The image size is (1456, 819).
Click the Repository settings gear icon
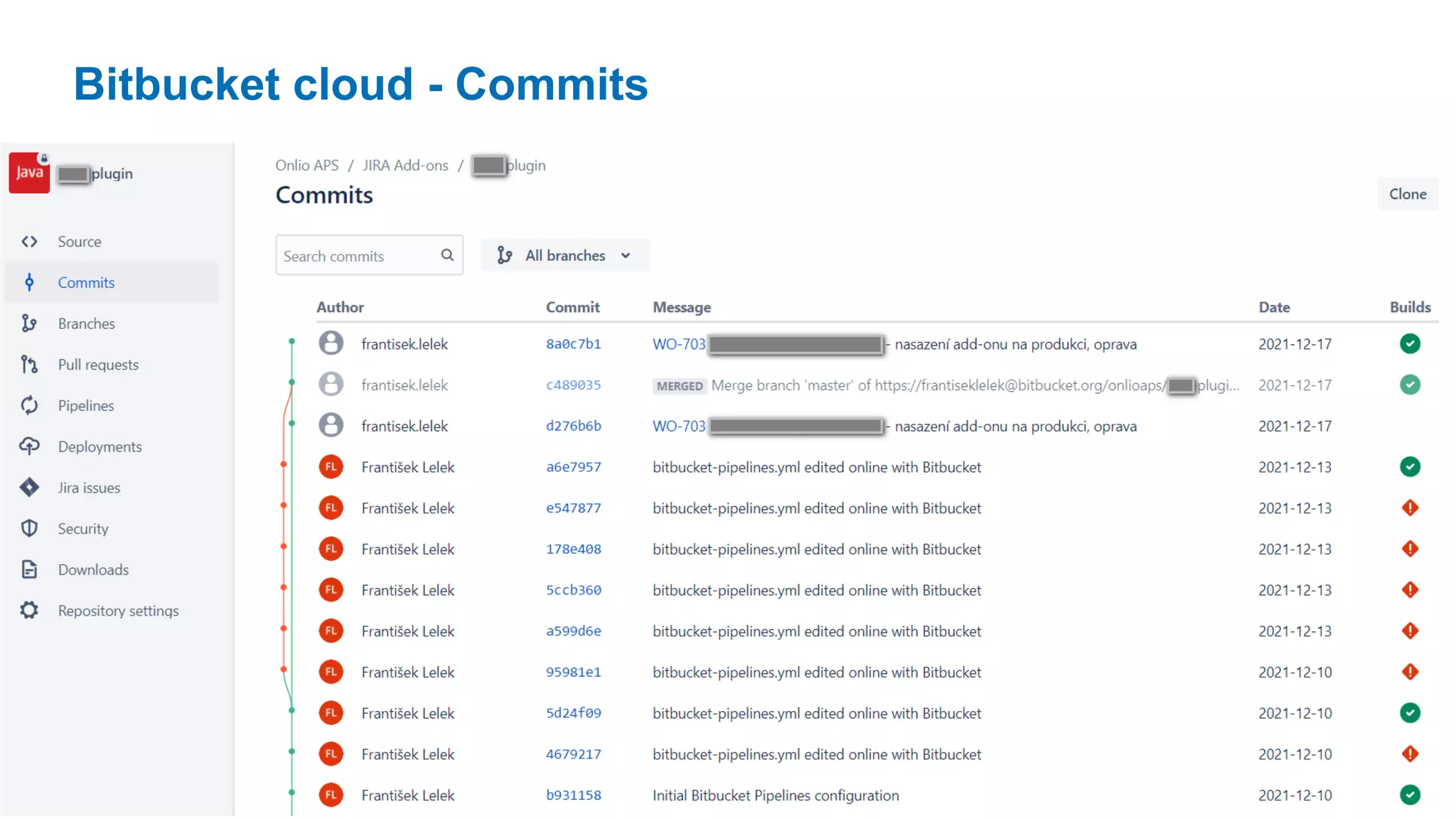point(29,610)
